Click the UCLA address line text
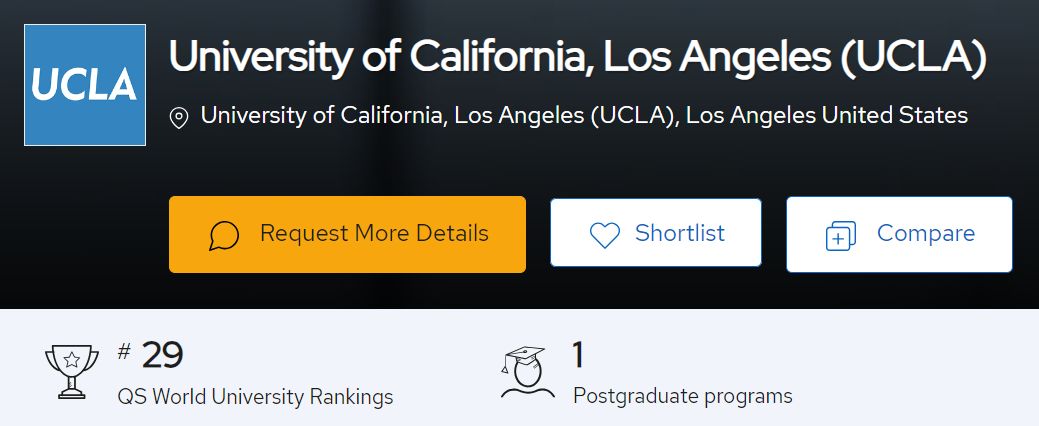The height and width of the screenshot is (426, 1039). (x=584, y=115)
